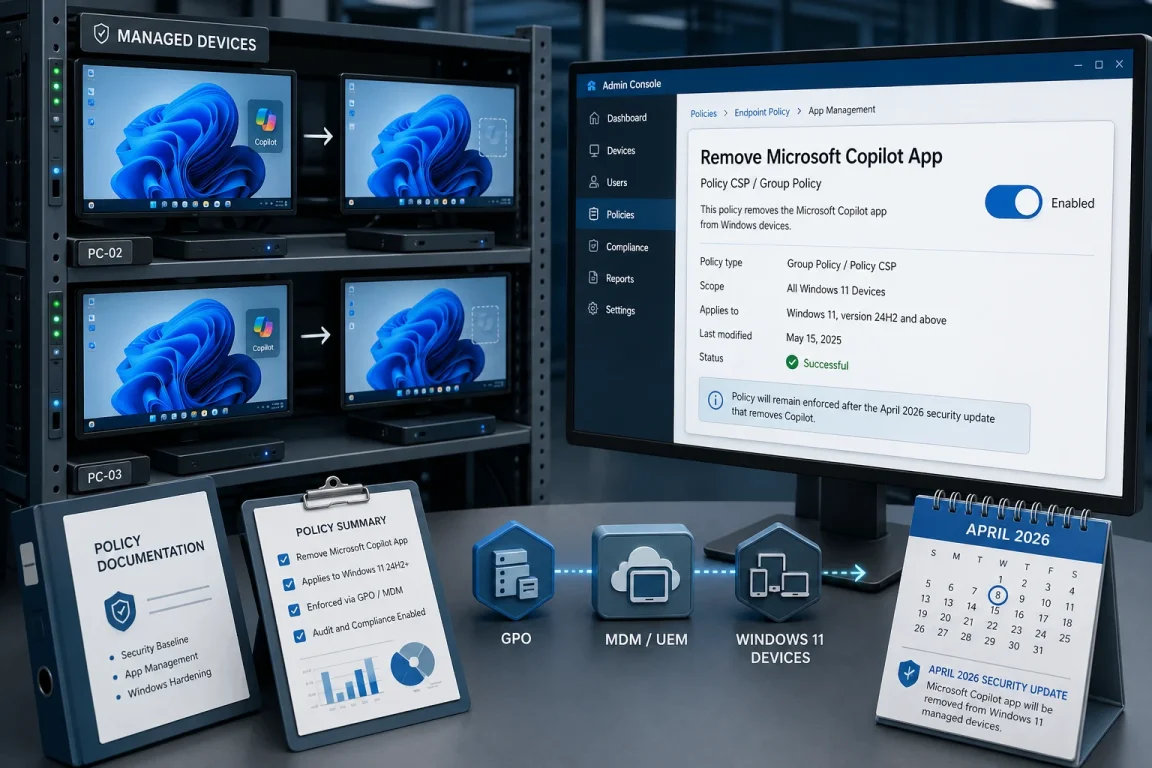Click the All Windows 11 Devices scope value
The width and height of the screenshot is (1152, 768).
(835, 290)
